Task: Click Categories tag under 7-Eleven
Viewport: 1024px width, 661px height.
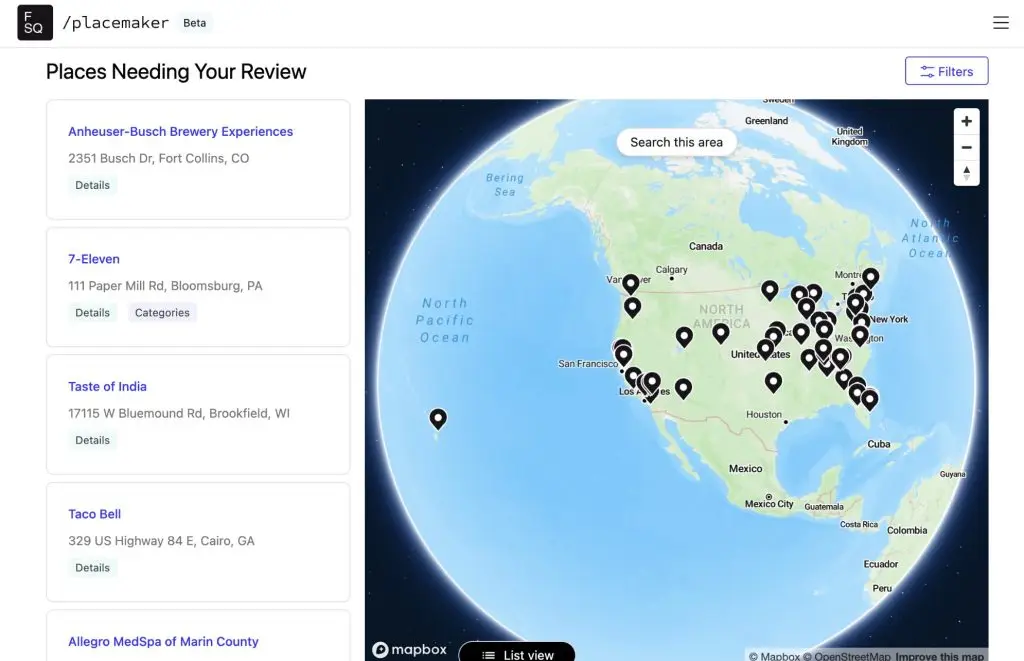Action: (162, 312)
